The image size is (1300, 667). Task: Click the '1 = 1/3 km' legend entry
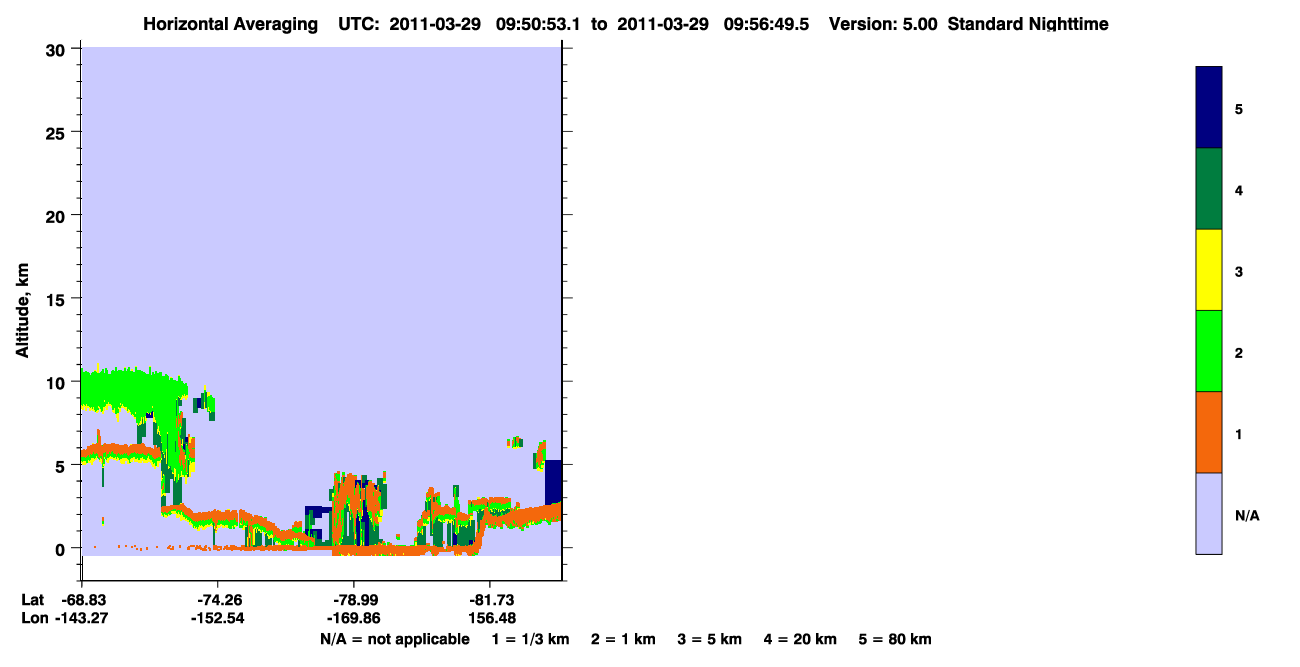(530, 639)
